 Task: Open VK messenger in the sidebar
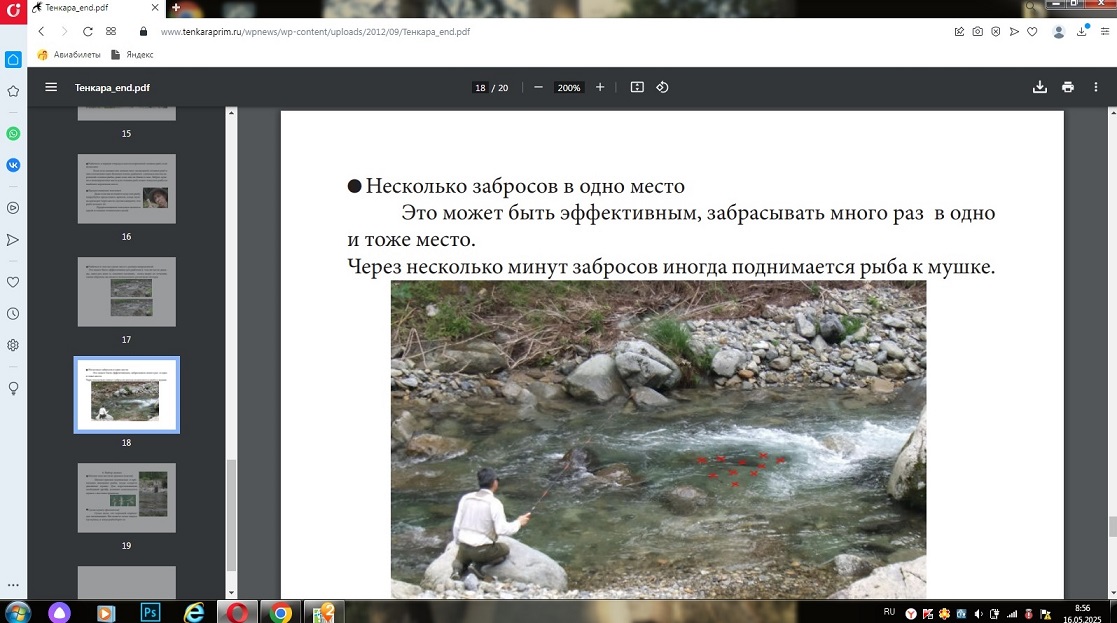13,165
